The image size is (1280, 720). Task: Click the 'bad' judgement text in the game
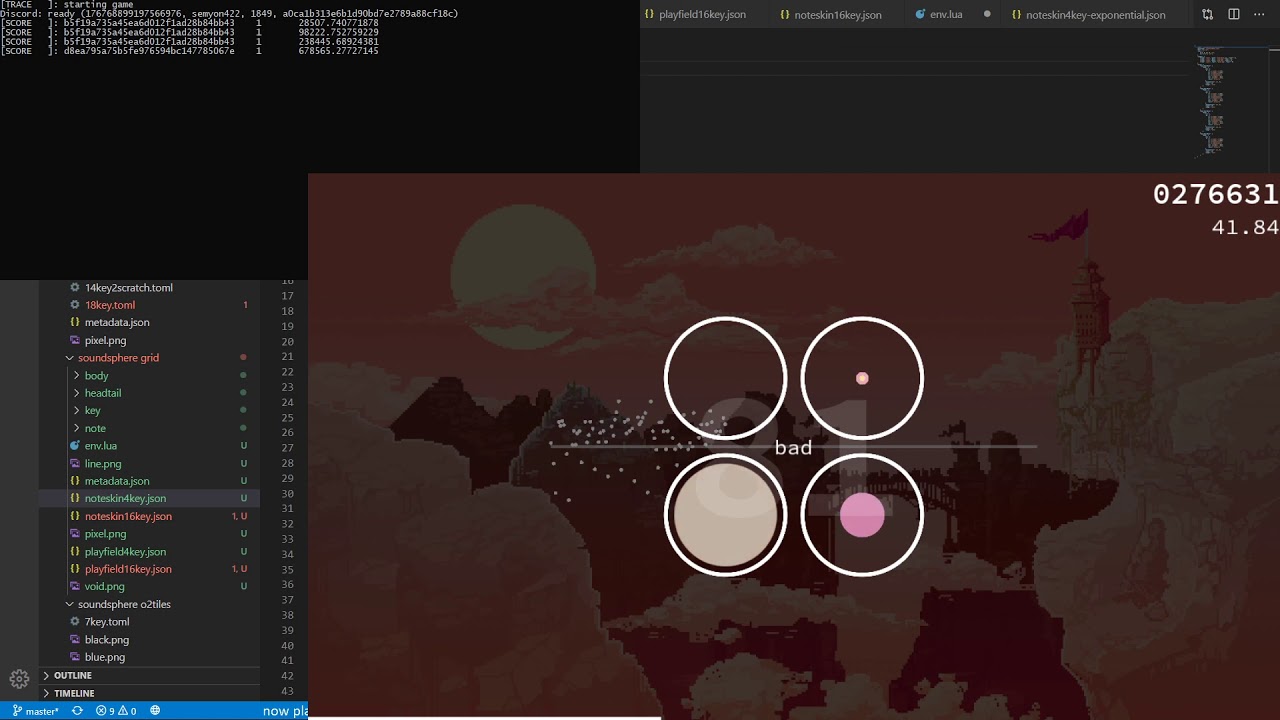(793, 448)
